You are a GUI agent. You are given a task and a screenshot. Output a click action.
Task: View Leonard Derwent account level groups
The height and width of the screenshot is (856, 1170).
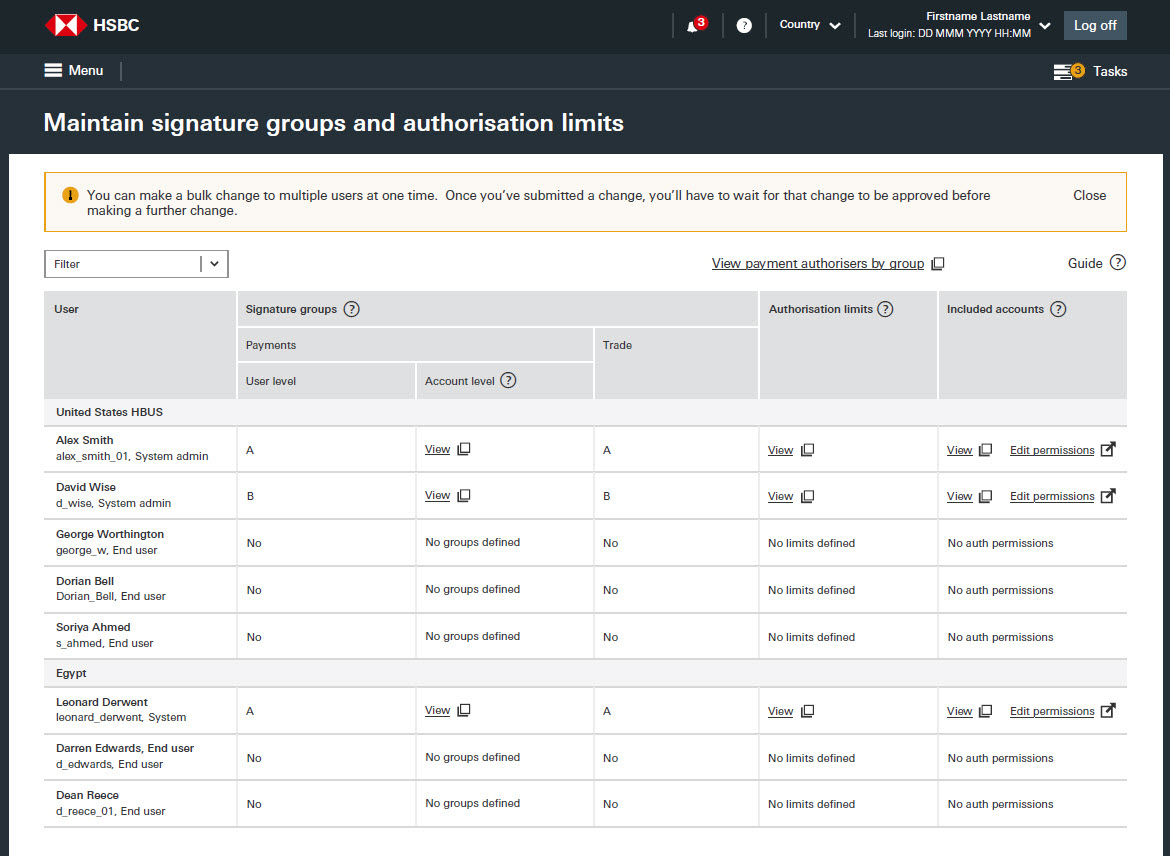pyautogui.click(x=437, y=710)
